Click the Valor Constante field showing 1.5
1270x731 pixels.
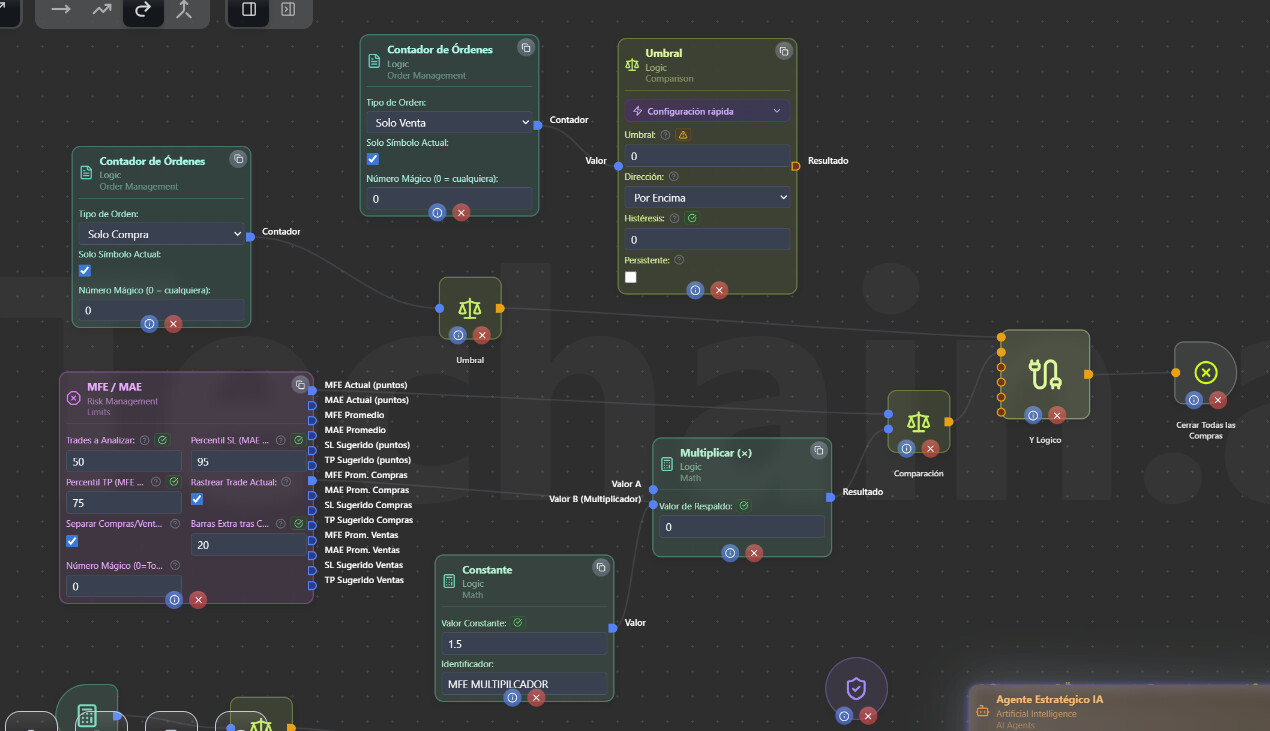pos(523,644)
